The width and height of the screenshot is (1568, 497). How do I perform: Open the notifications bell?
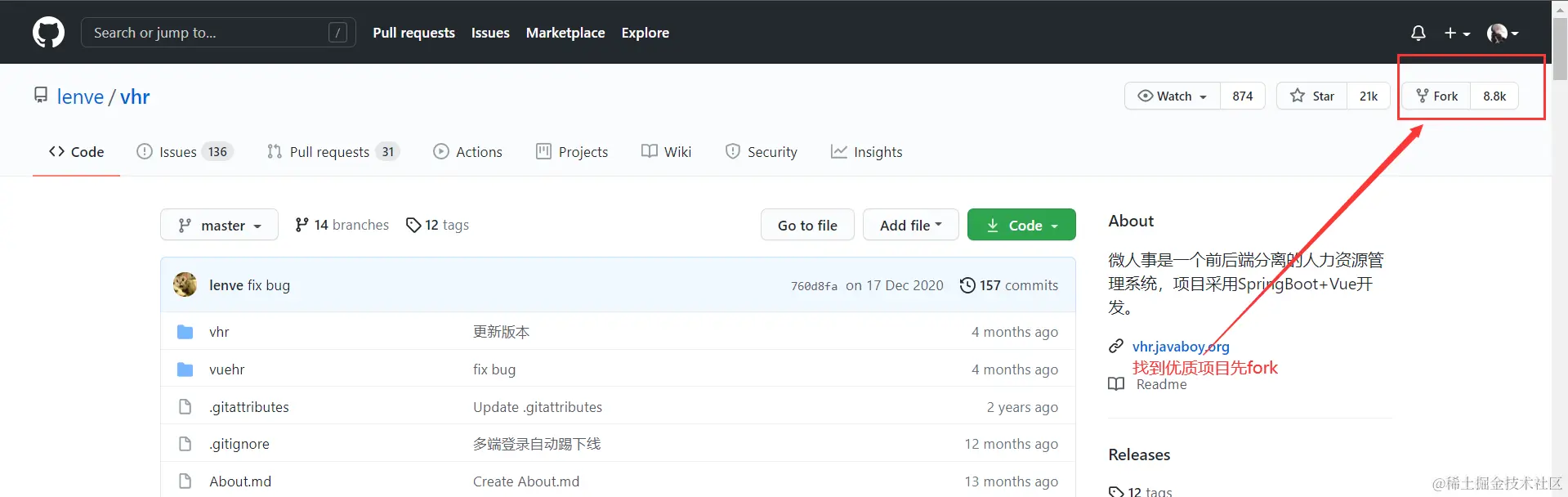tap(1418, 33)
